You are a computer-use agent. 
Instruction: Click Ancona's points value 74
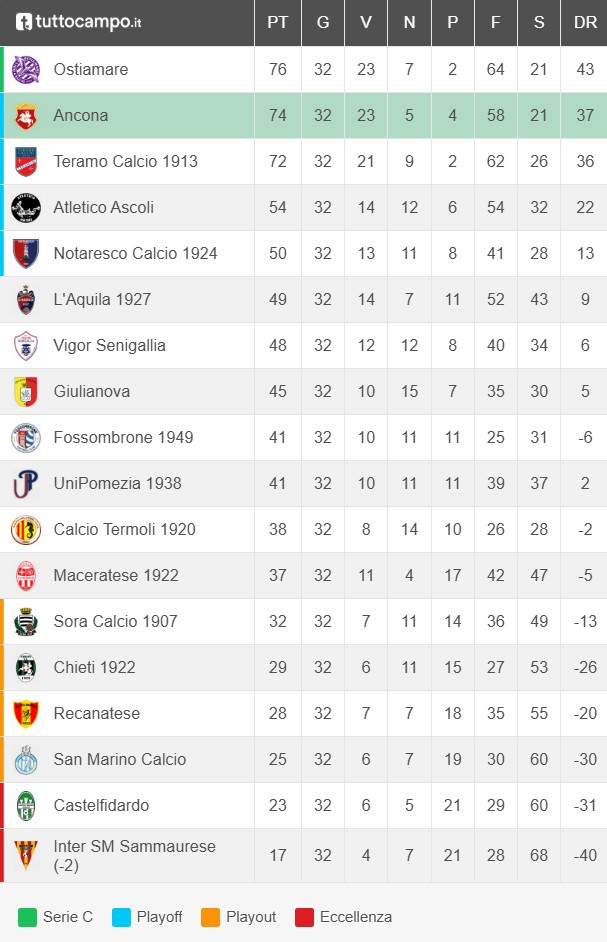coord(278,116)
